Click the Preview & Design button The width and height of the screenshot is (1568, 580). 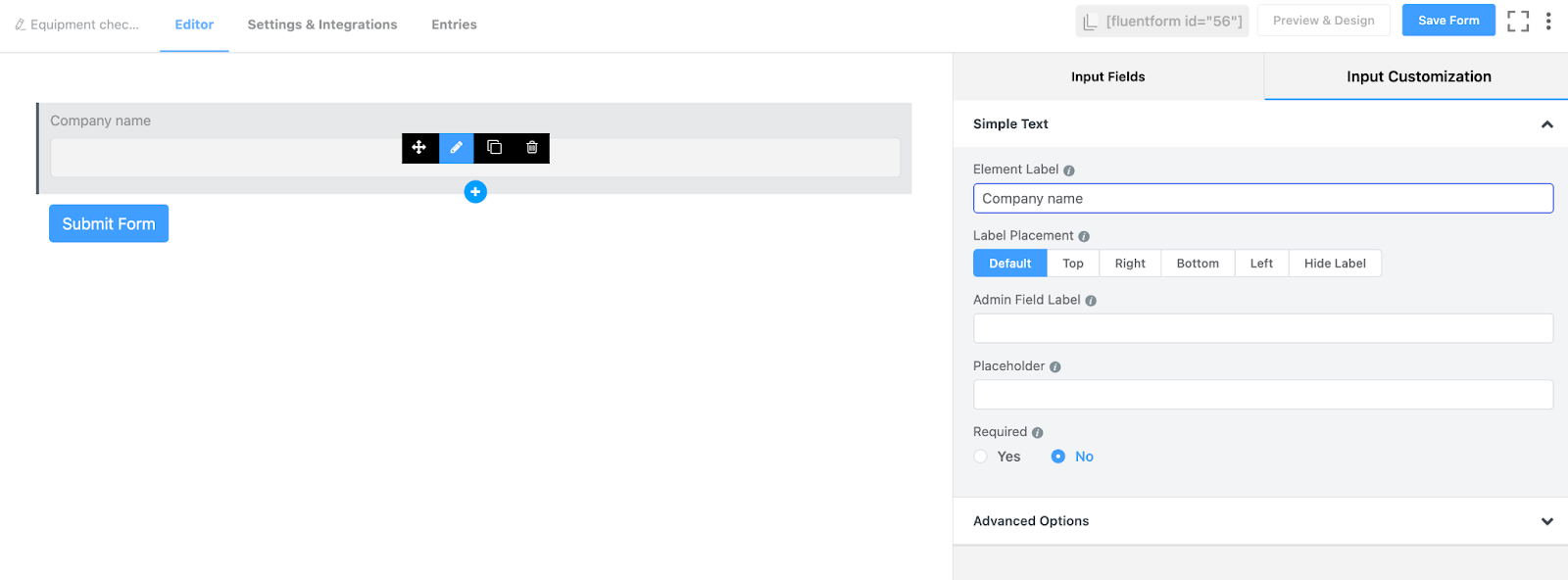point(1323,21)
